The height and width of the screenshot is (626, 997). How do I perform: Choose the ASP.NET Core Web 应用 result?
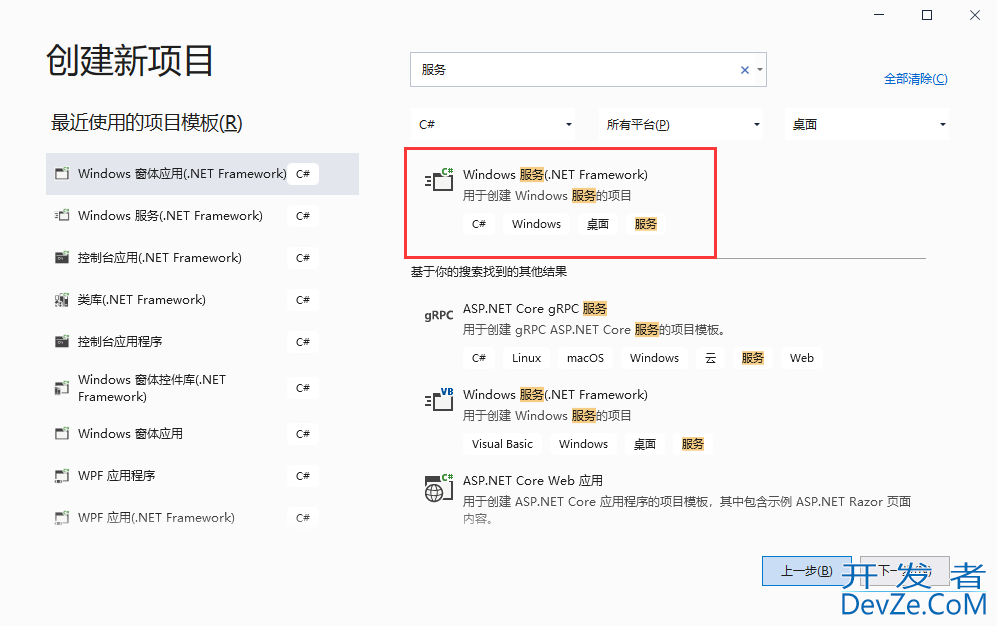pyautogui.click(x=668, y=500)
